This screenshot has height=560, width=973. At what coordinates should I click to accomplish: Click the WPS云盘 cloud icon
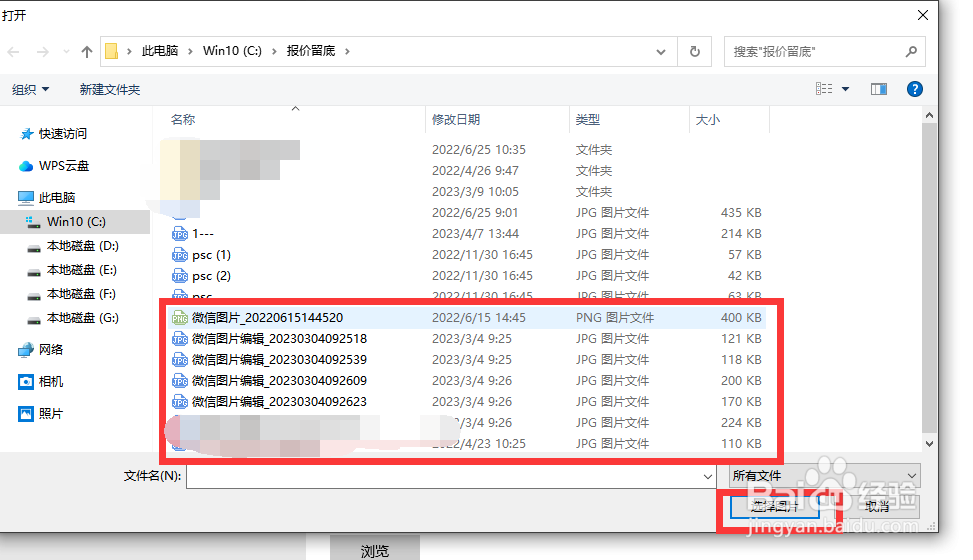pos(26,166)
